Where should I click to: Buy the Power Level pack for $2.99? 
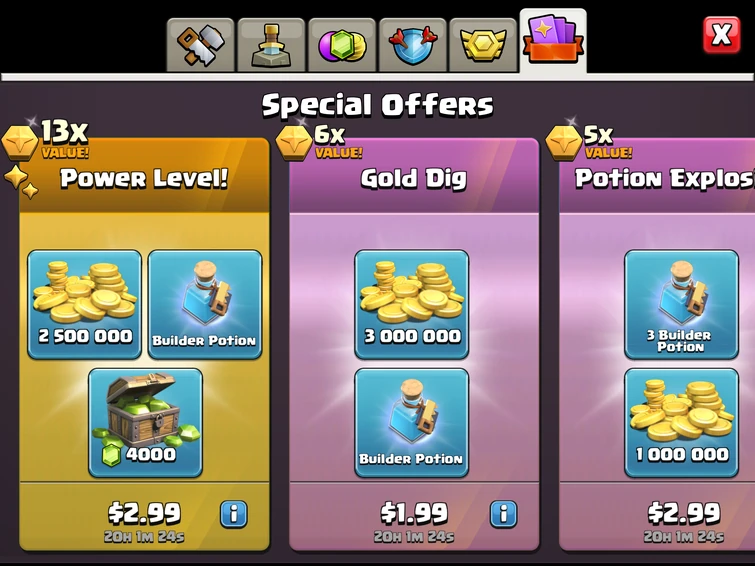click(144, 513)
